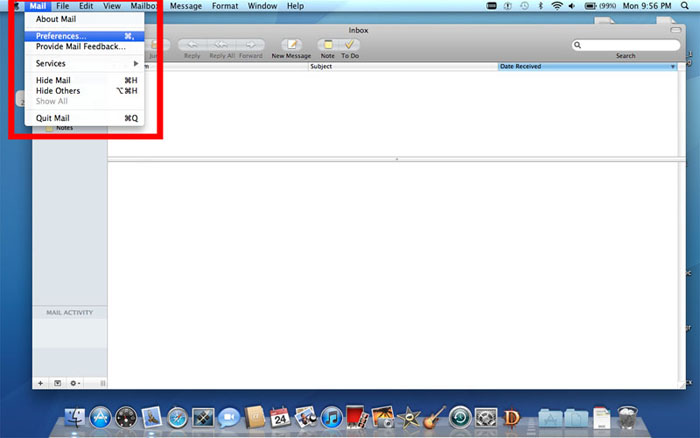Screen dimensions: 700x438
Task: Open the Help menu
Action: click(295, 6)
